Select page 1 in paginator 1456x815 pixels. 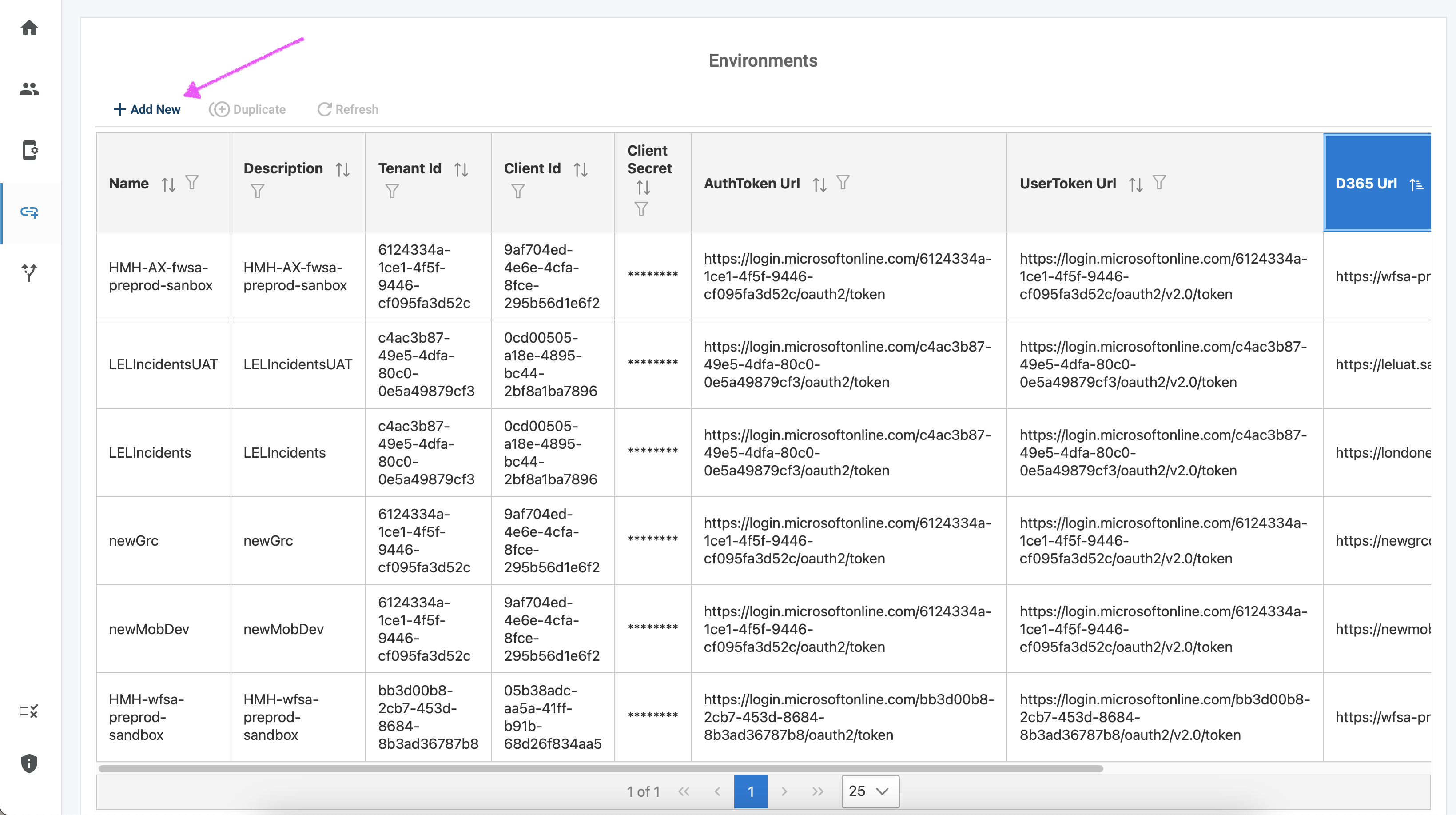click(750, 791)
